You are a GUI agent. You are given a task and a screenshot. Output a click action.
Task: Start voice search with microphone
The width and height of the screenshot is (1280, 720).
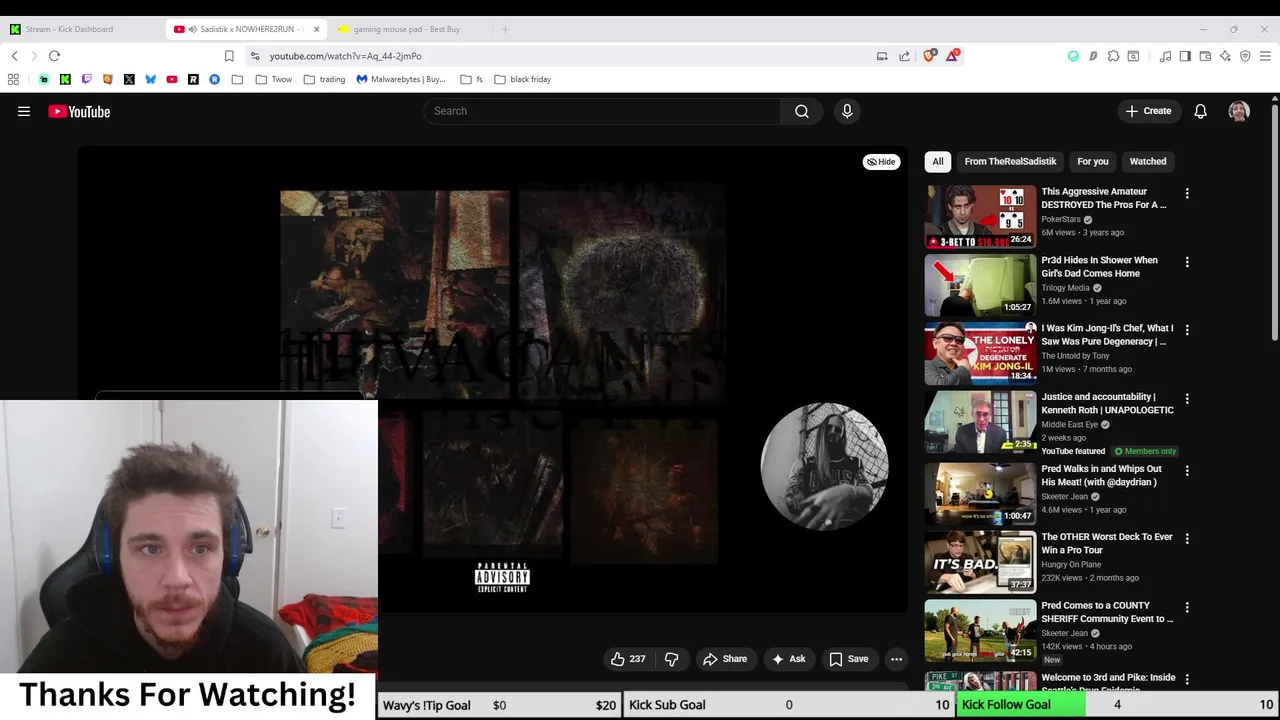pyautogui.click(x=847, y=111)
